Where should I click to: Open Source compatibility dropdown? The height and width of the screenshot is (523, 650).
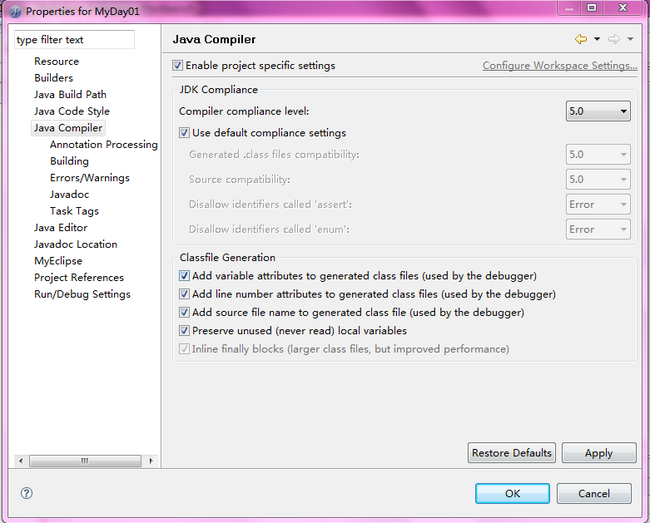[x=598, y=179]
